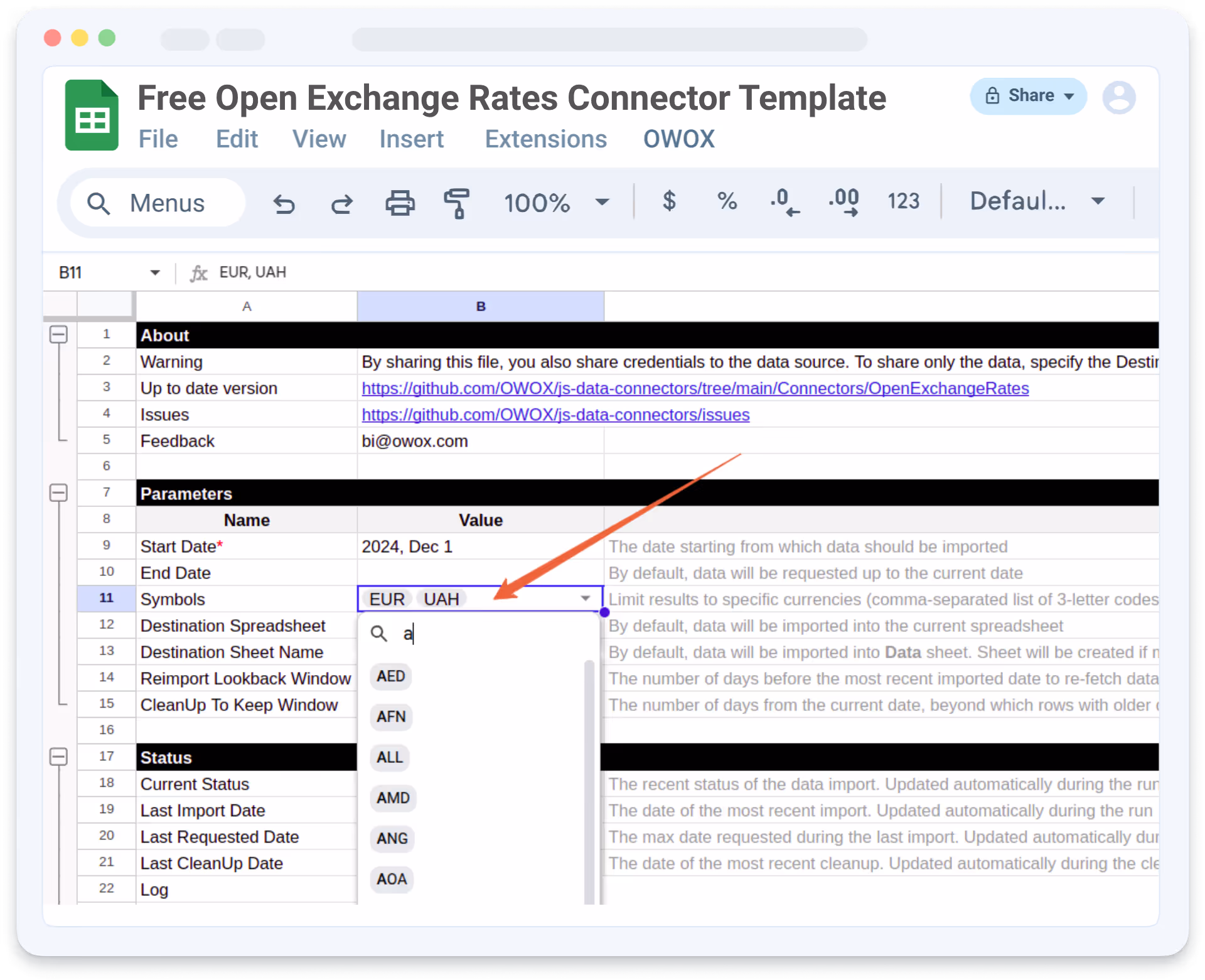
Task: Expand the B11 name box dropdown
Action: (x=155, y=272)
